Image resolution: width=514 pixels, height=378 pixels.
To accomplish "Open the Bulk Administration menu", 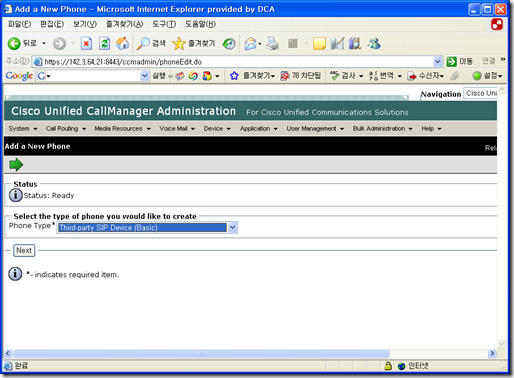I will (x=383, y=129).
